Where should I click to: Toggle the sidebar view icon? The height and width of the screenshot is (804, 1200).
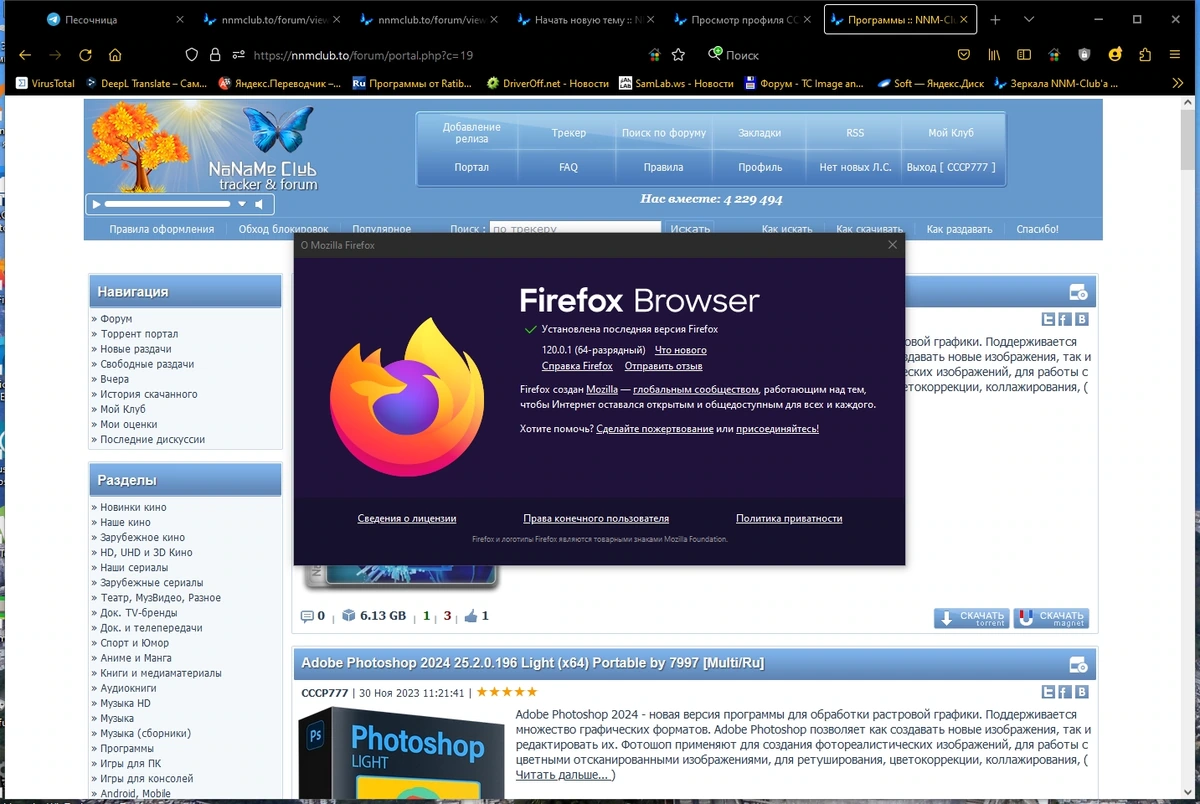[1024, 55]
